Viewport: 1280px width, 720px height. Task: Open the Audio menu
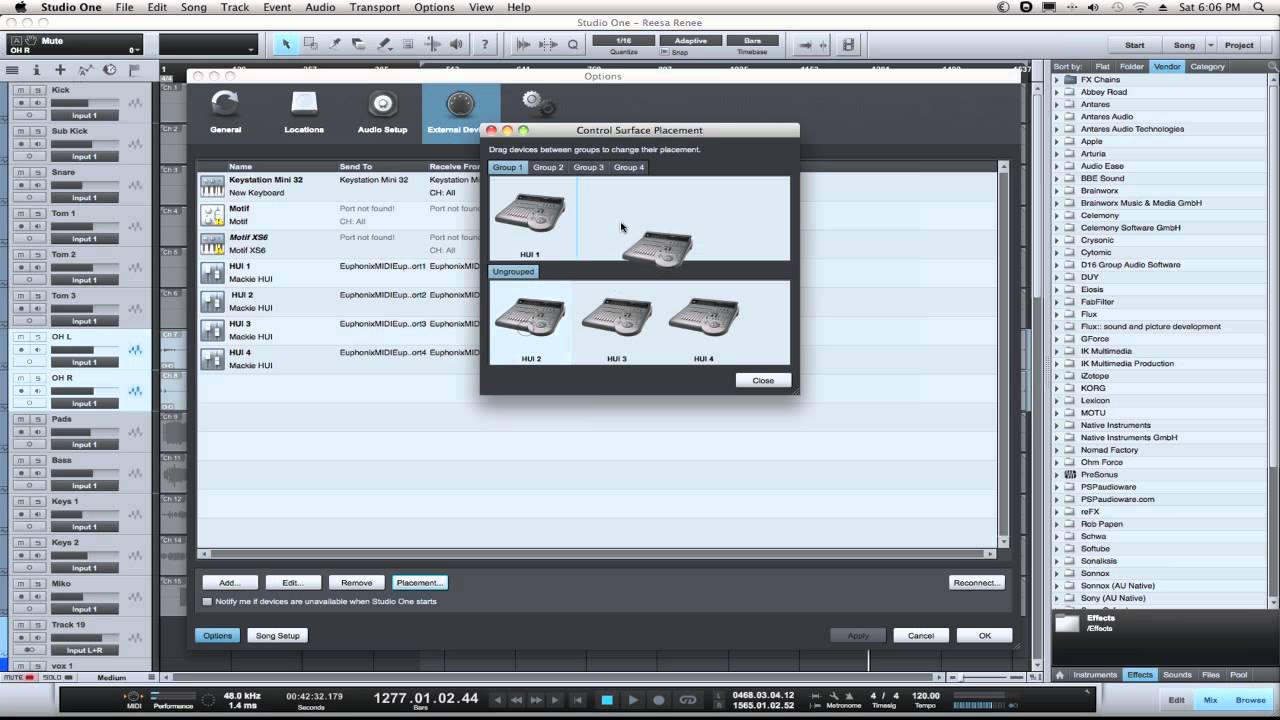(320, 7)
